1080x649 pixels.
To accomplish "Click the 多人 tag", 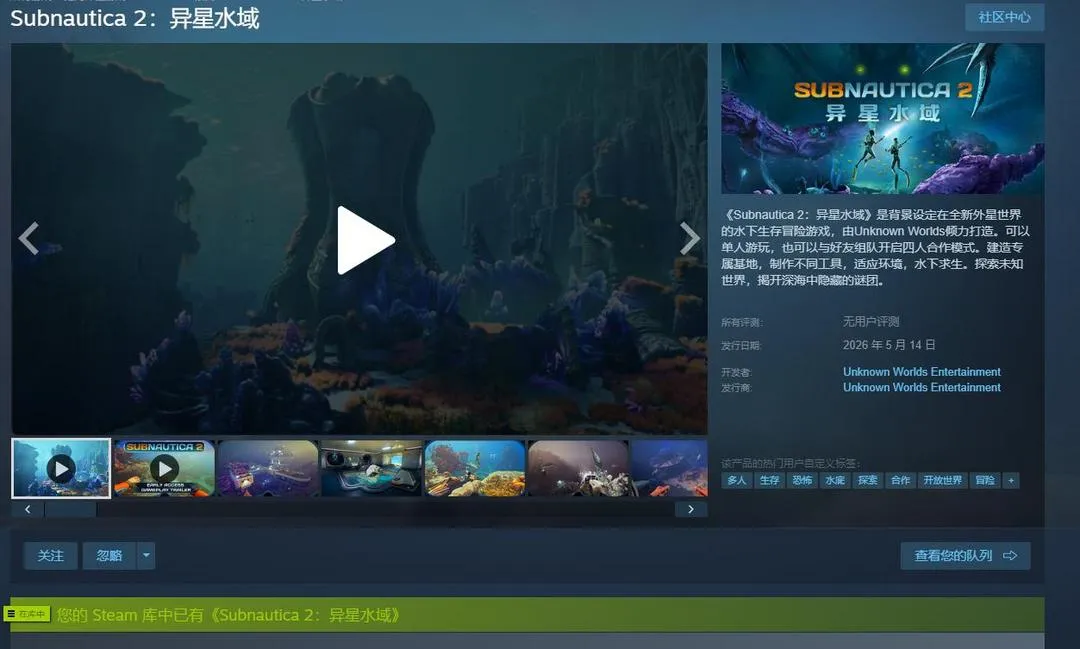I will coord(736,480).
